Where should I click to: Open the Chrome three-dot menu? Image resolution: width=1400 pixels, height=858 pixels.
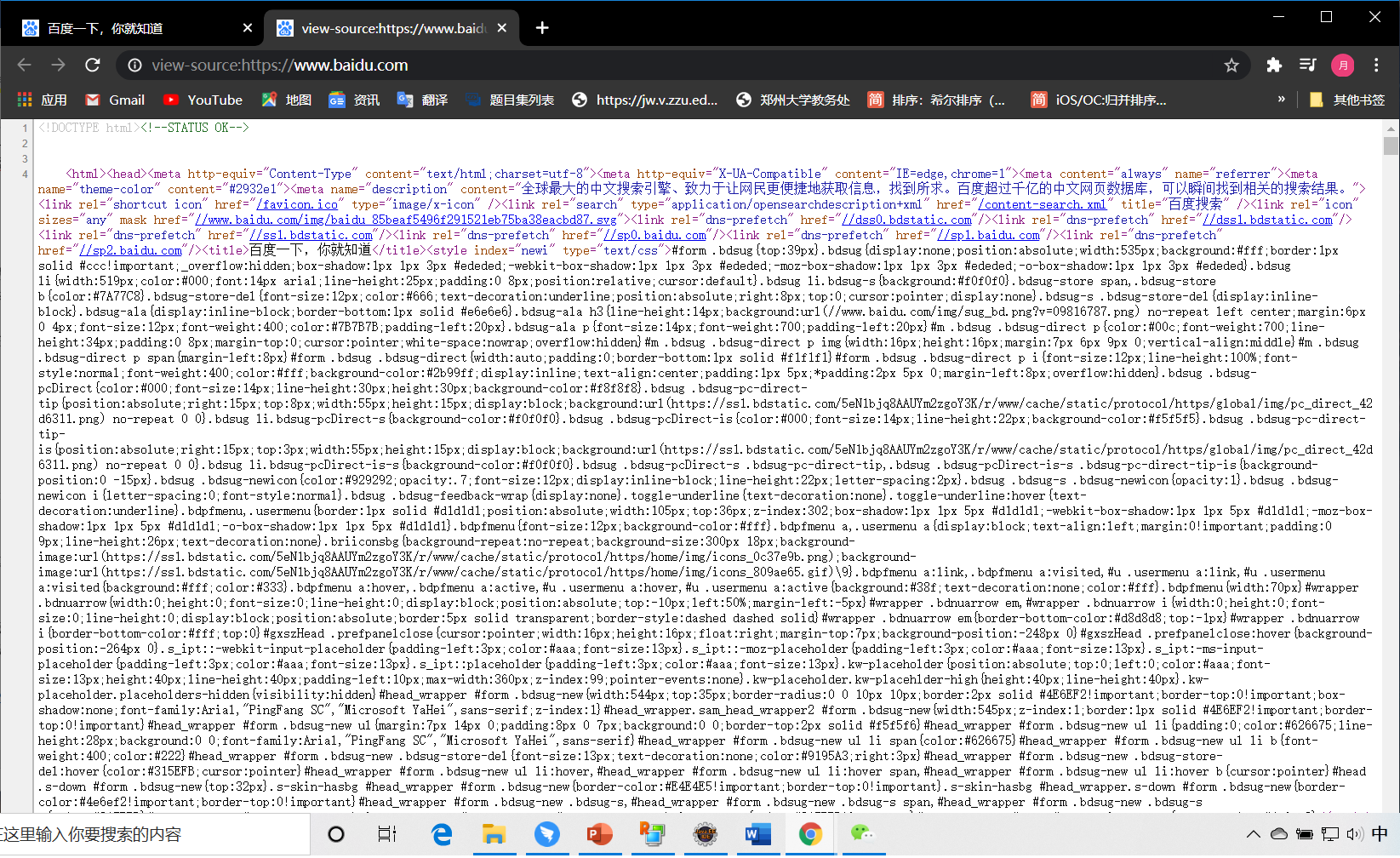(1376, 65)
